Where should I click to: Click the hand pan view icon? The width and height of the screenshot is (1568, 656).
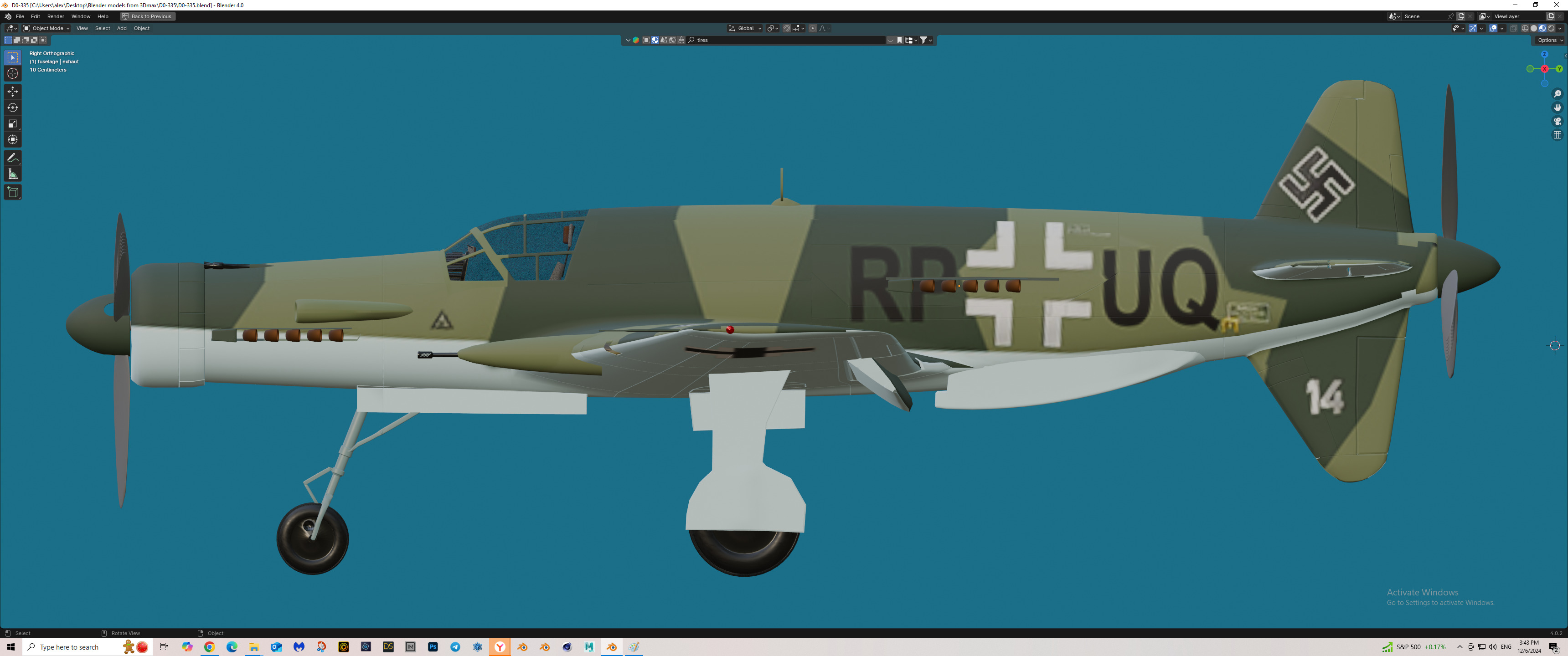coord(1557,108)
